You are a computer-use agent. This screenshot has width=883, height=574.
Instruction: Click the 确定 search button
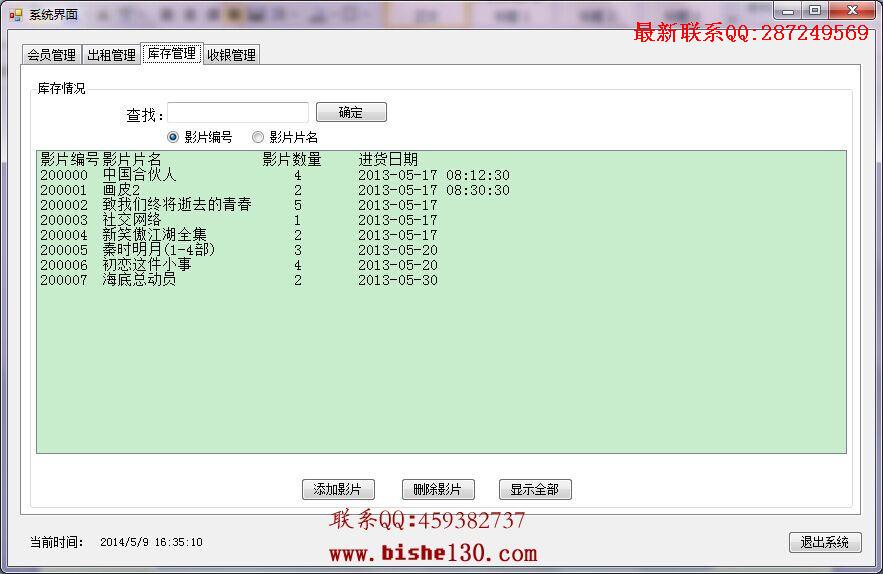point(351,112)
